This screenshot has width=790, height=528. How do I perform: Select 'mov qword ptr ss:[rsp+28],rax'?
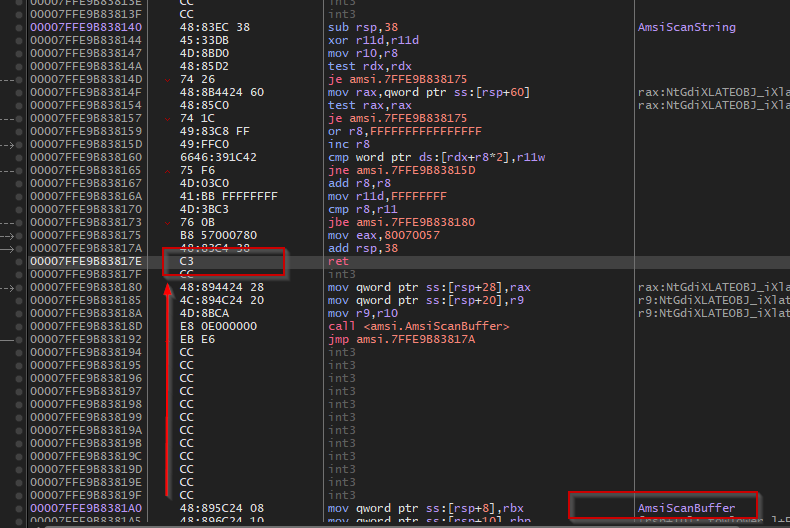[429, 287]
